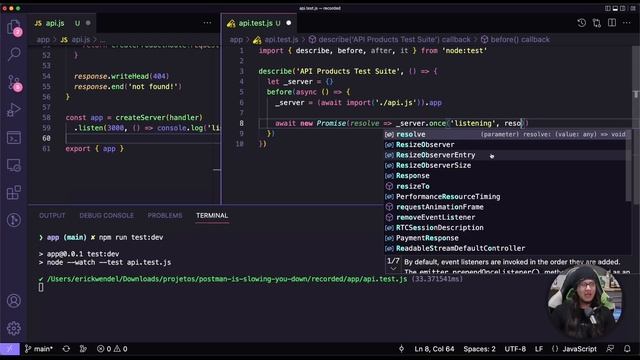Click the suggestion list scrollbar

pos(628,165)
